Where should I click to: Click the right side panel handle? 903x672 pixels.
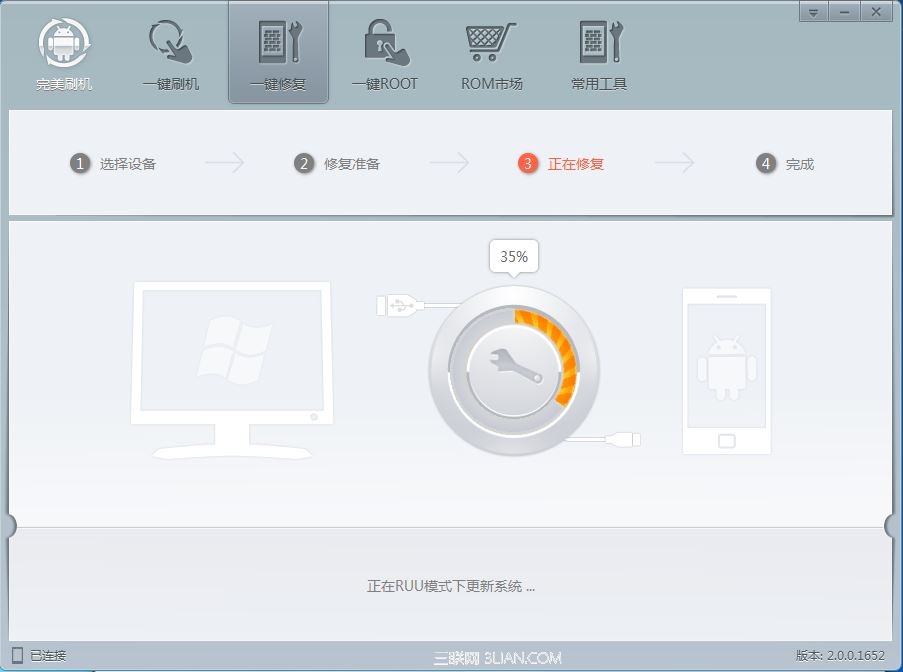click(x=890, y=525)
